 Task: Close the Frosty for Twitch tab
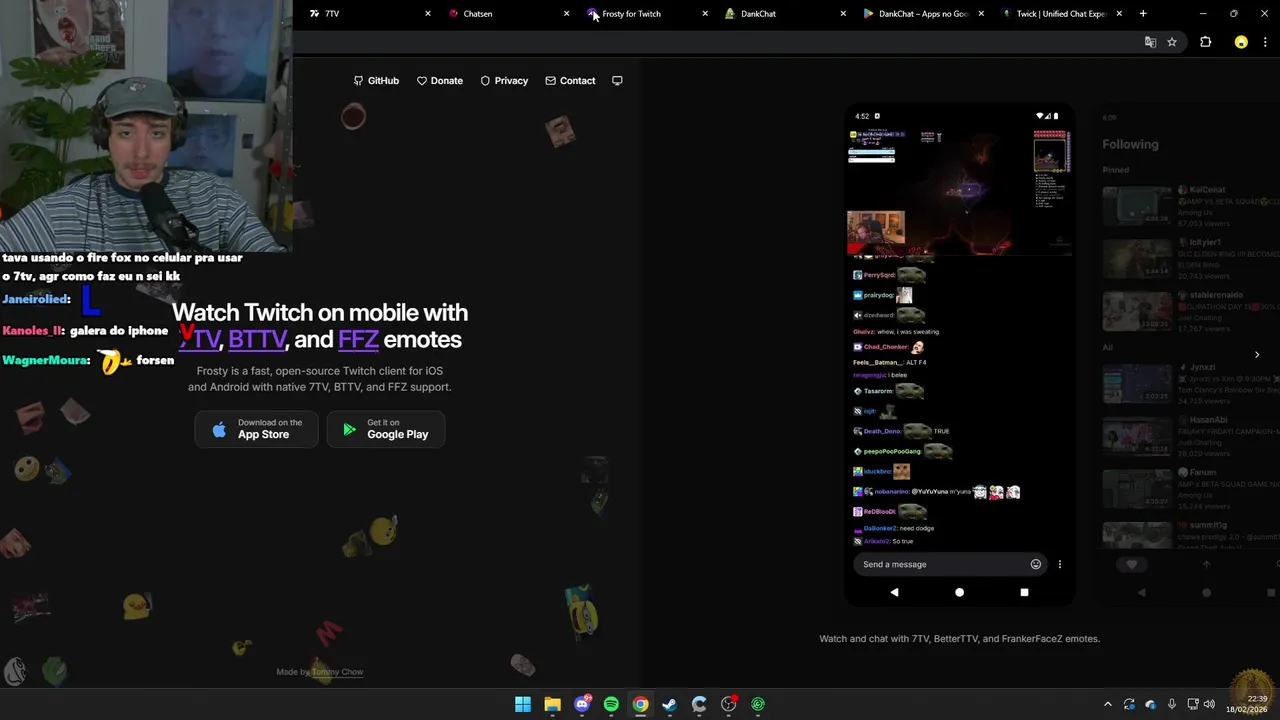705,14
